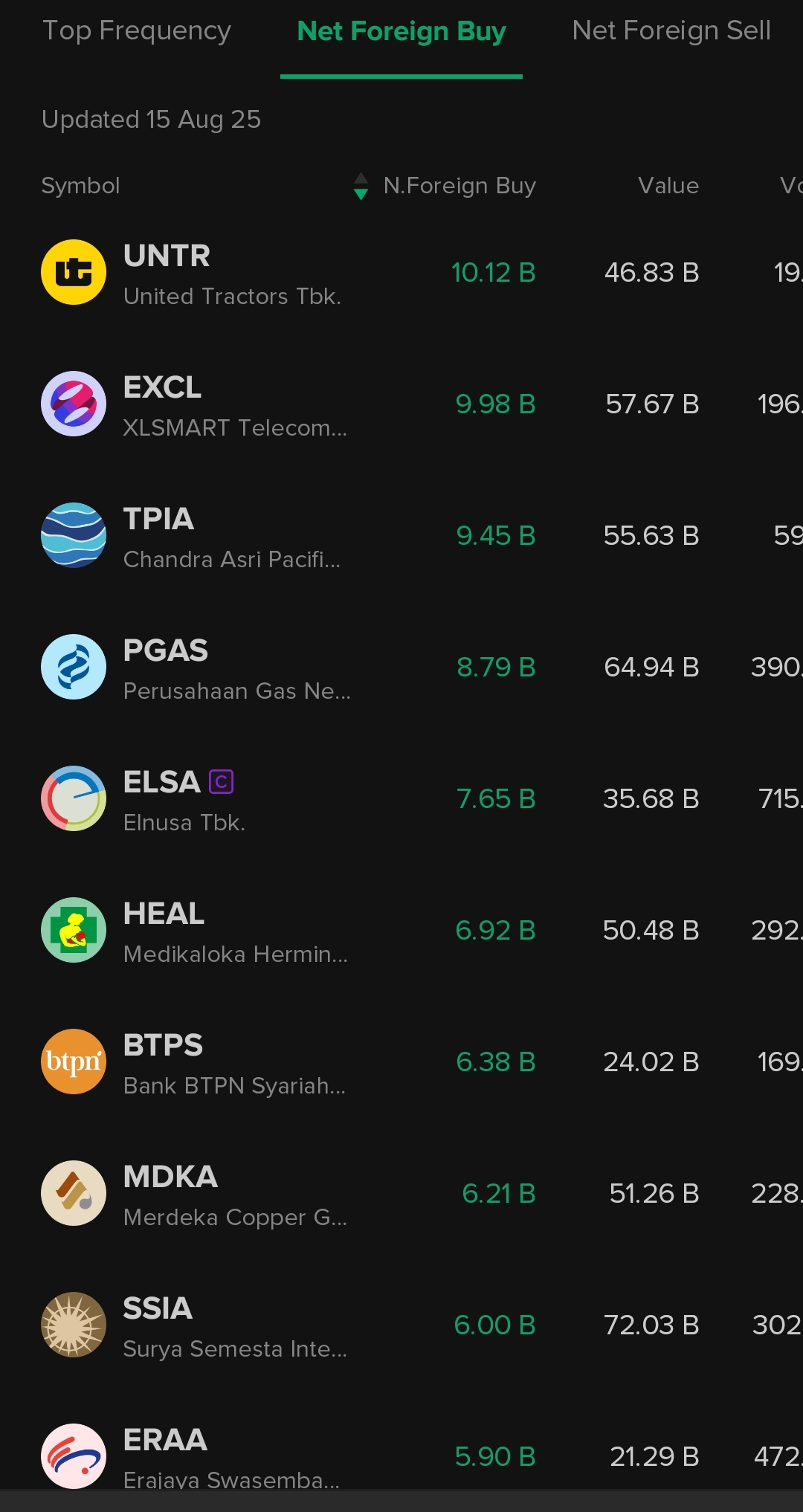Tap the BTPS btpn orange logo
This screenshot has width=803, height=1512.
click(74, 1062)
